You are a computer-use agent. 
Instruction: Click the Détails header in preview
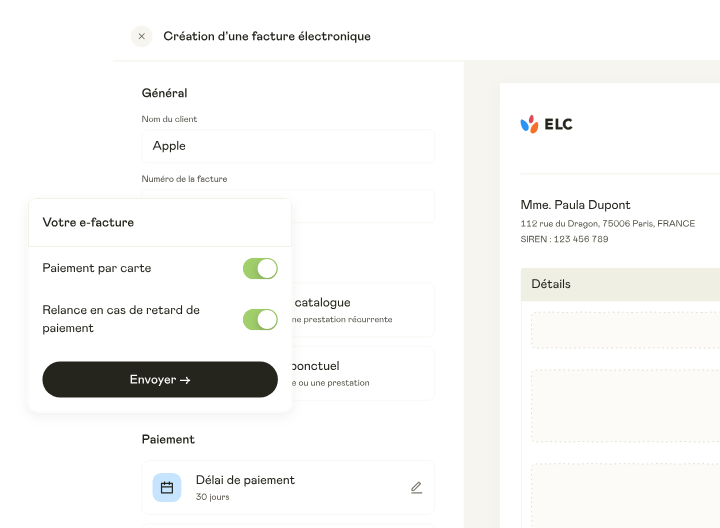pos(620,284)
